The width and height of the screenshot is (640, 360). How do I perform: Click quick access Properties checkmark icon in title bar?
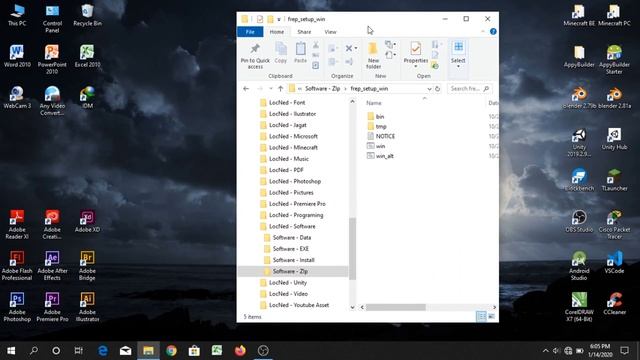coord(260,19)
